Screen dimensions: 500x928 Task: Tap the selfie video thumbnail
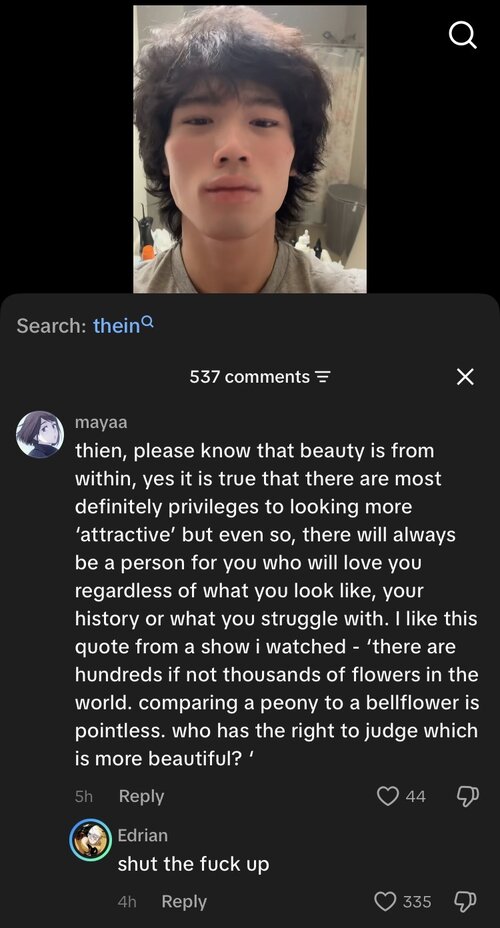(250, 149)
